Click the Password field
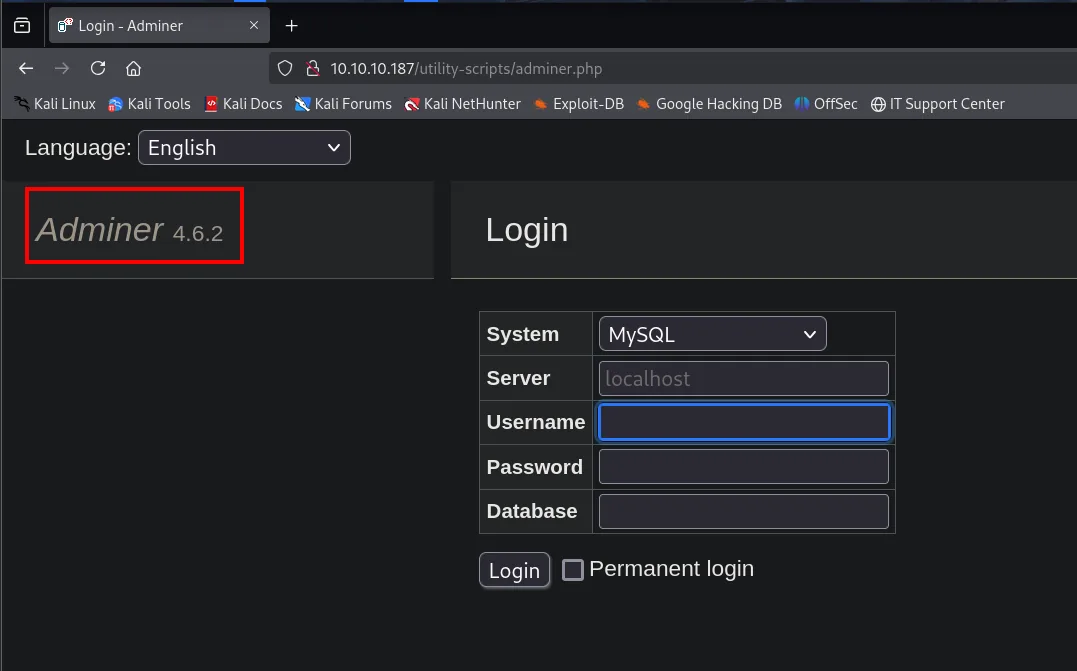Image resolution: width=1077 pixels, height=671 pixels. pyautogui.click(x=744, y=467)
